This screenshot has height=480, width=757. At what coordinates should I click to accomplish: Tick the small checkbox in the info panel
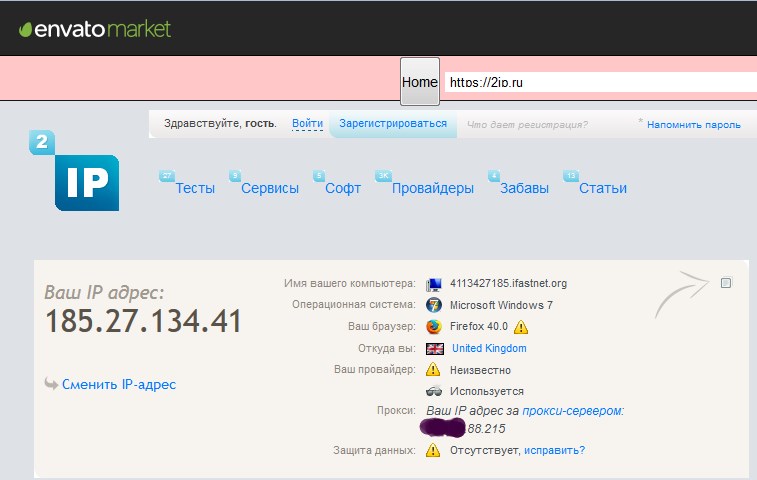pos(726,283)
